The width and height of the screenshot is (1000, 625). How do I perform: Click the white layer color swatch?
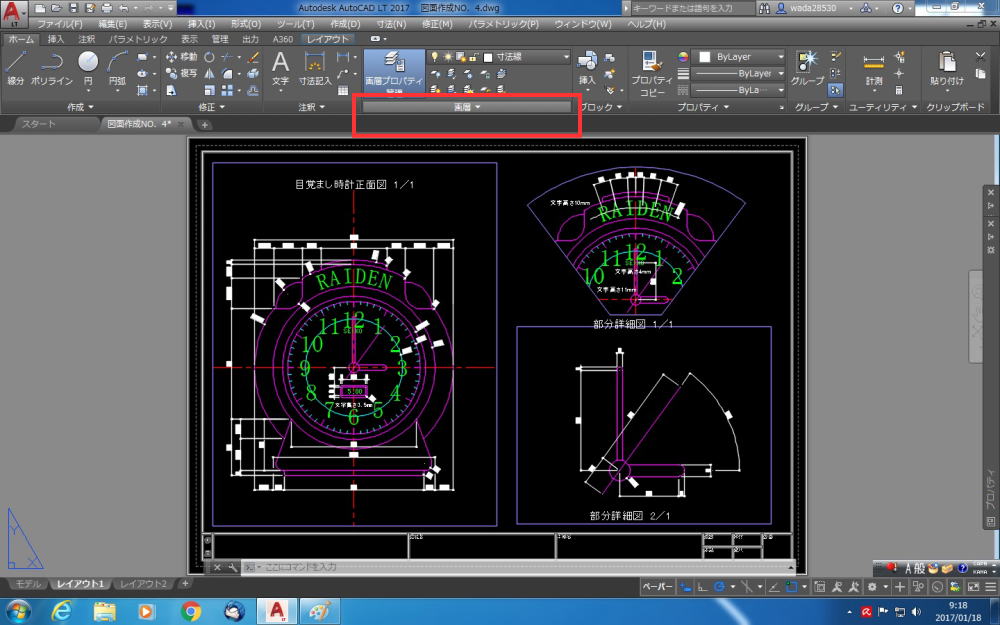(x=488, y=57)
